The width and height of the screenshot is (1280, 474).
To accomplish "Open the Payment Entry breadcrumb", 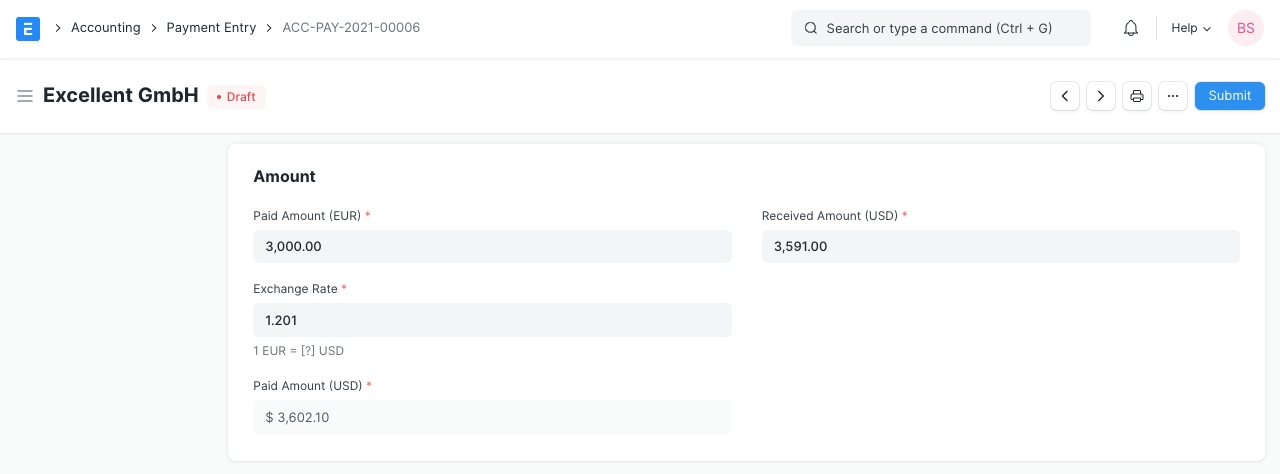I will coord(211,28).
